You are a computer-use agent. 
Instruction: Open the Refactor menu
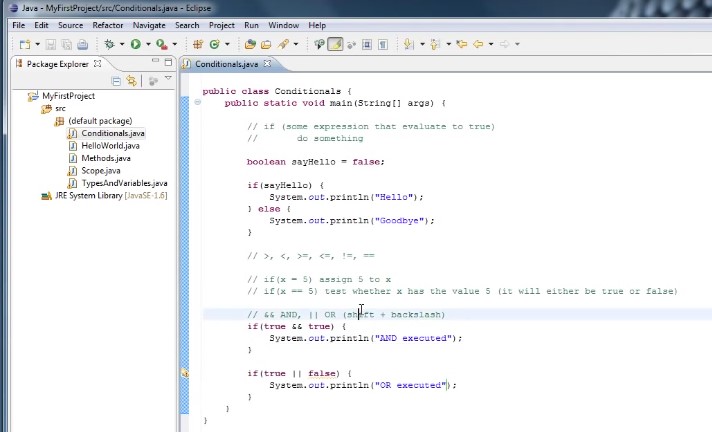[107, 25]
